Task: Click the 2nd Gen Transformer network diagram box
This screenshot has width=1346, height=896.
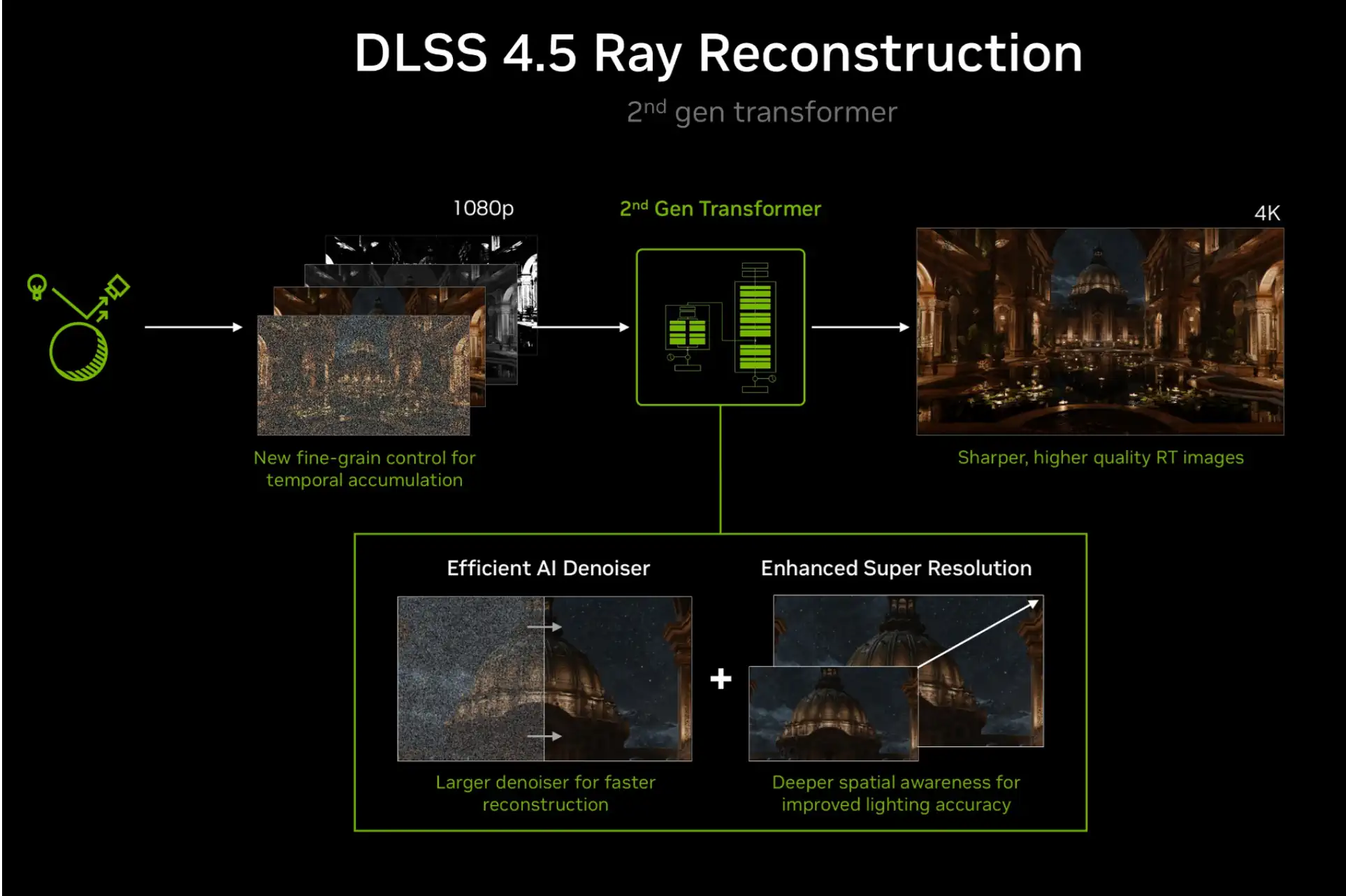Action: (x=720, y=327)
